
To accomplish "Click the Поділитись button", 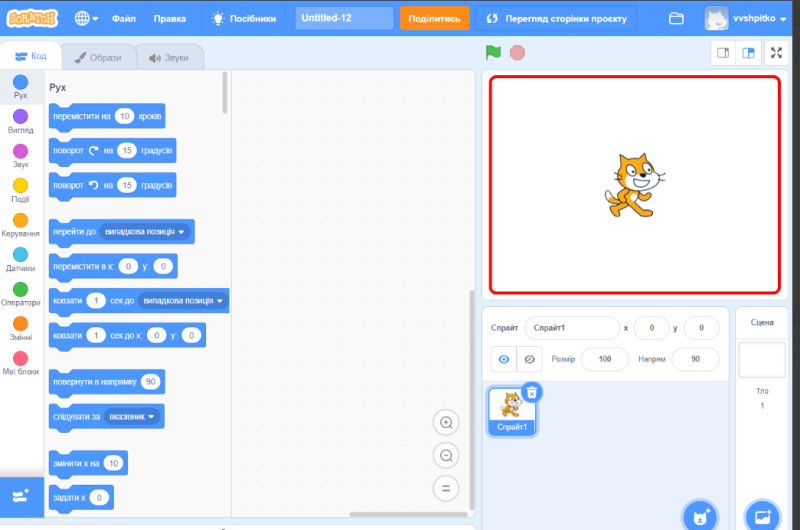I will coord(435,18).
